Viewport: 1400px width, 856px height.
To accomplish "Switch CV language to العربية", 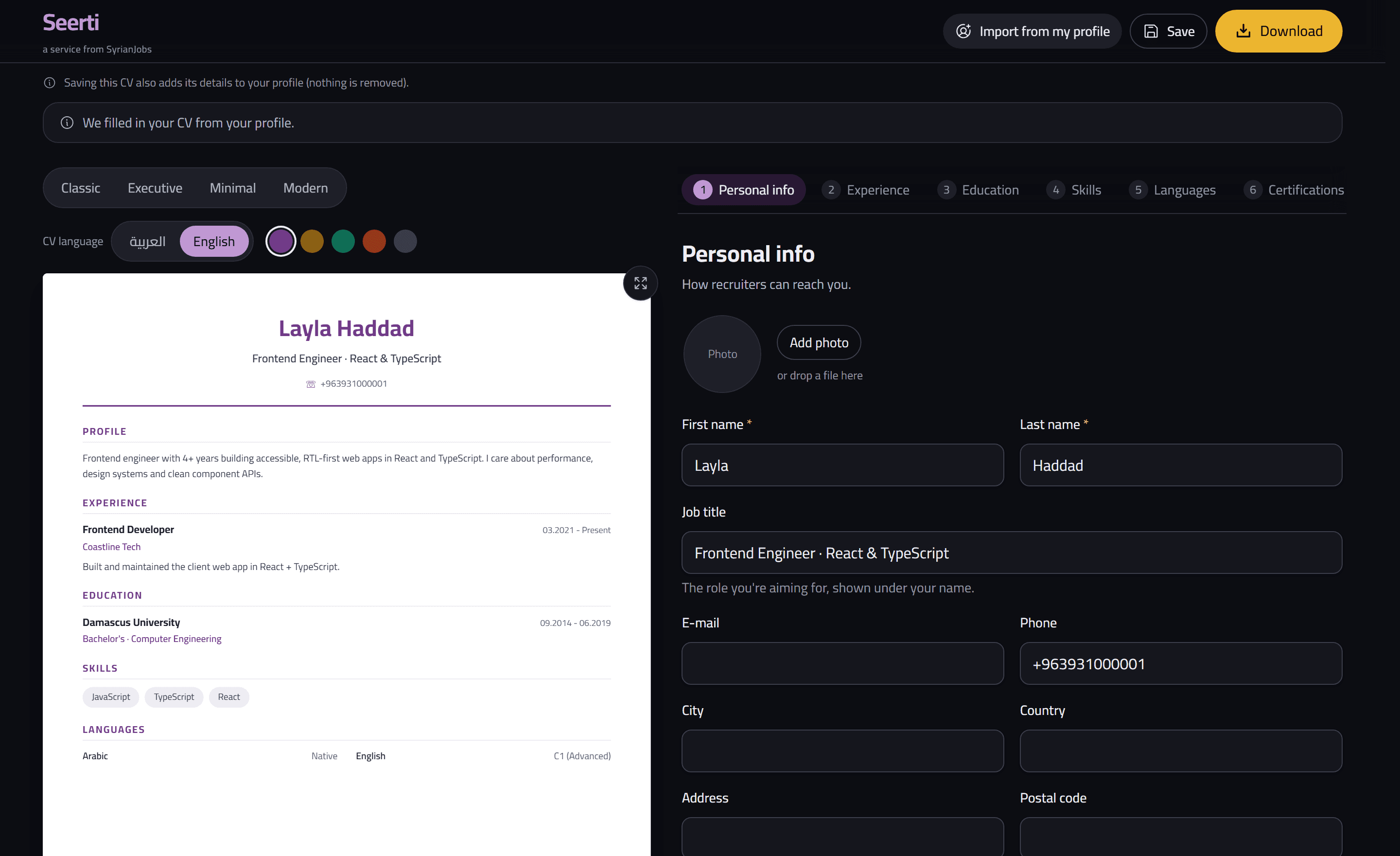I will click(147, 242).
